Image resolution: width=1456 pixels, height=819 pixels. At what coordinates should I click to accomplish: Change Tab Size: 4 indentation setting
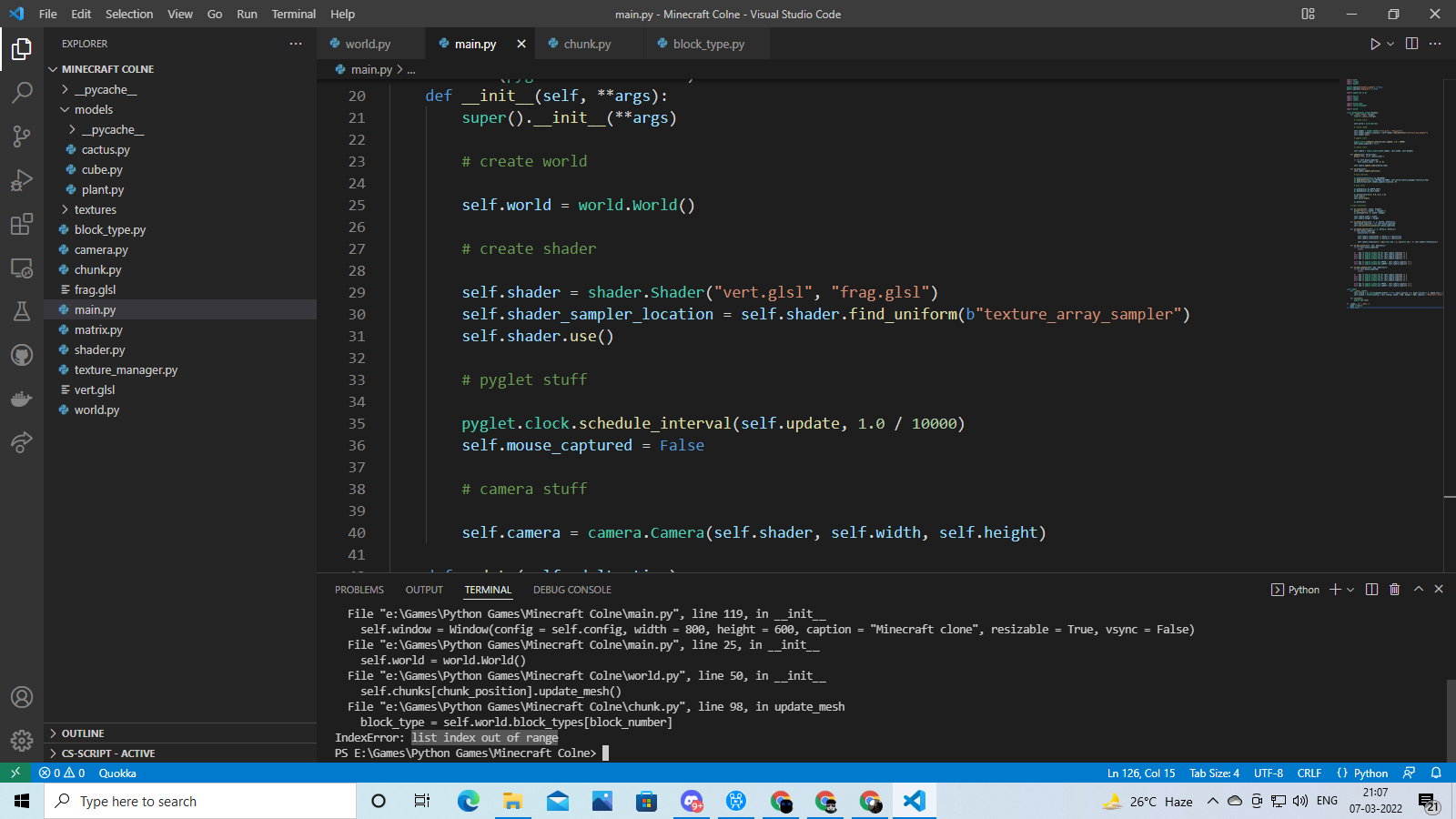pyautogui.click(x=1215, y=773)
